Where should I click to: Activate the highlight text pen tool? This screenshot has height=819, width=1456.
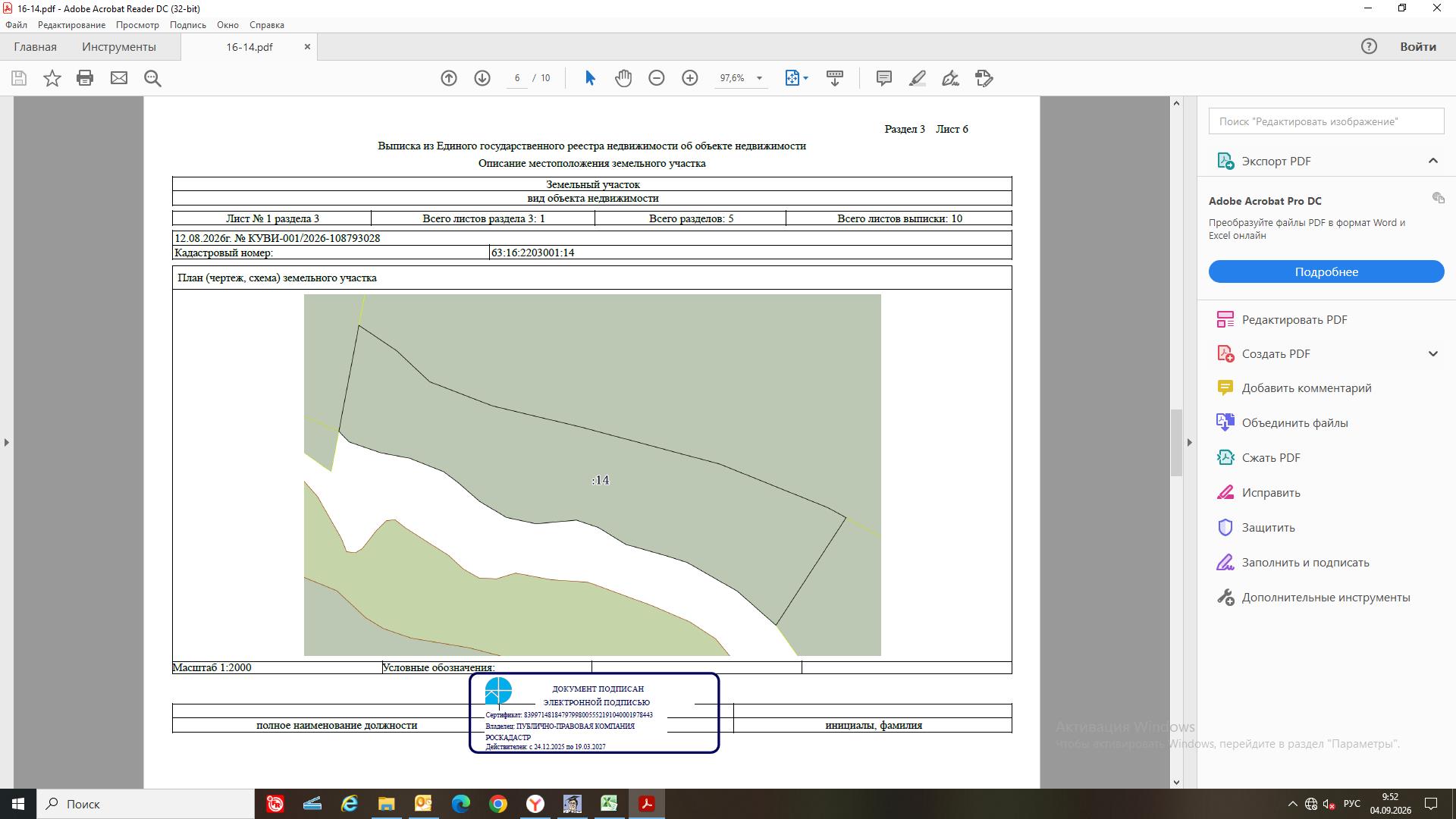(x=918, y=78)
